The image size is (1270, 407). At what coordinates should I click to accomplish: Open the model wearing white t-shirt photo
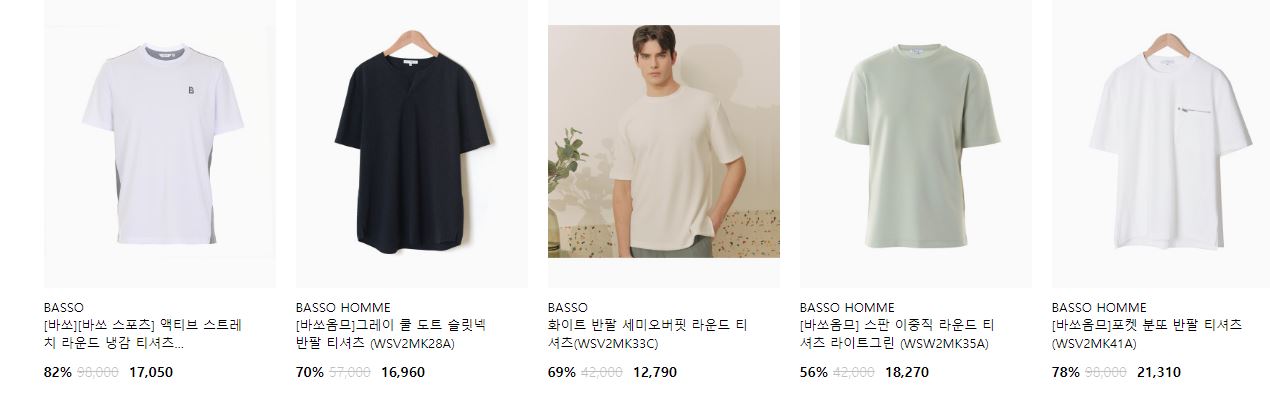664,141
